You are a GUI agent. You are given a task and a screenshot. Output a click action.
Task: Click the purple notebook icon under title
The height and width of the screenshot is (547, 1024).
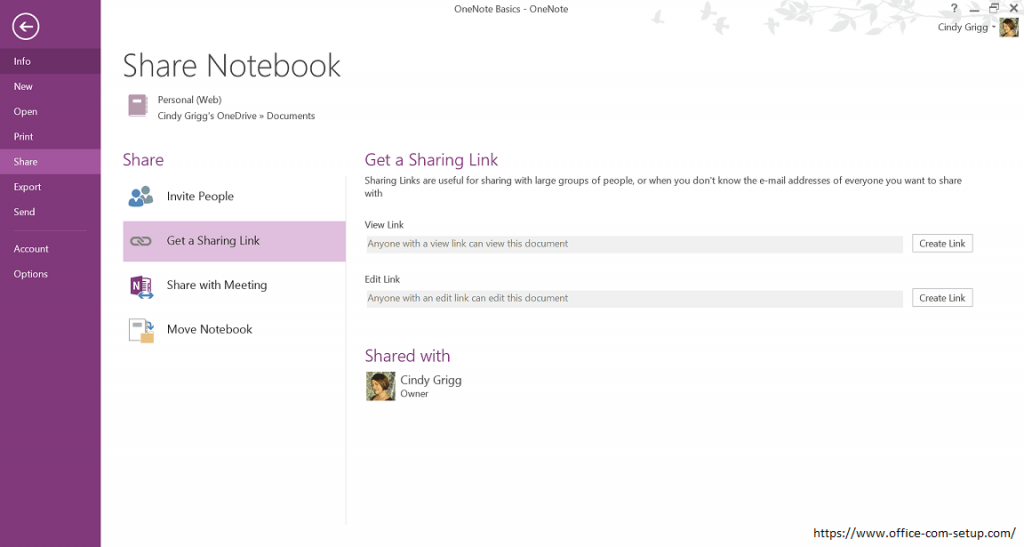pyautogui.click(x=138, y=106)
